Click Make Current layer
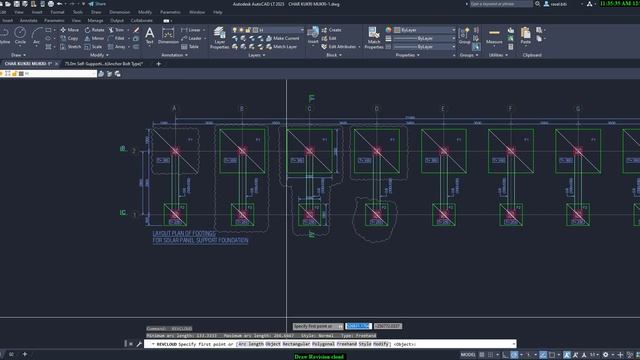The image size is (640, 360). (x=282, y=38)
